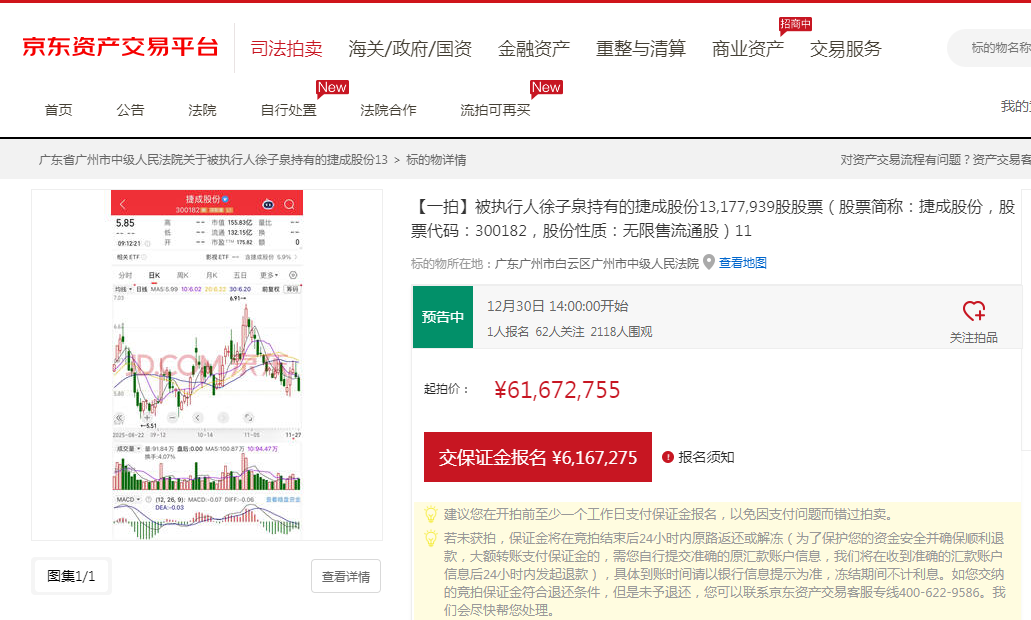Open 商业资产 section
The width and height of the screenshot is (1031, 620).
point(748,49)
